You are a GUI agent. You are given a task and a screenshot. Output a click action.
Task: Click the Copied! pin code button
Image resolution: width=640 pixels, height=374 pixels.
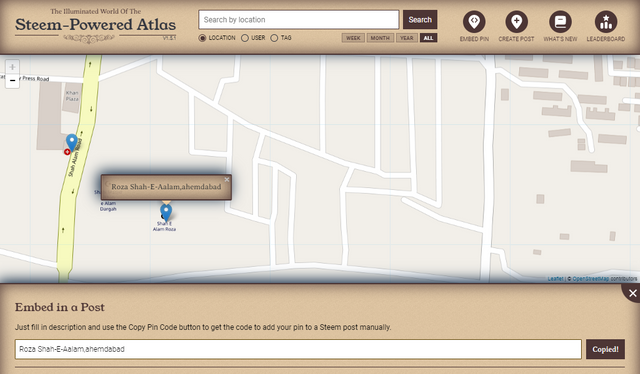pos(605,349)
